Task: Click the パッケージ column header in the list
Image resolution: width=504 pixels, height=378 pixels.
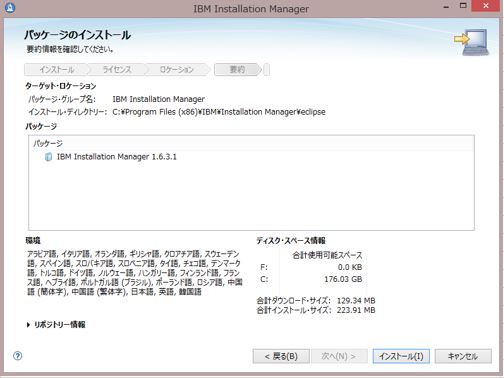Action: (251, 144)
